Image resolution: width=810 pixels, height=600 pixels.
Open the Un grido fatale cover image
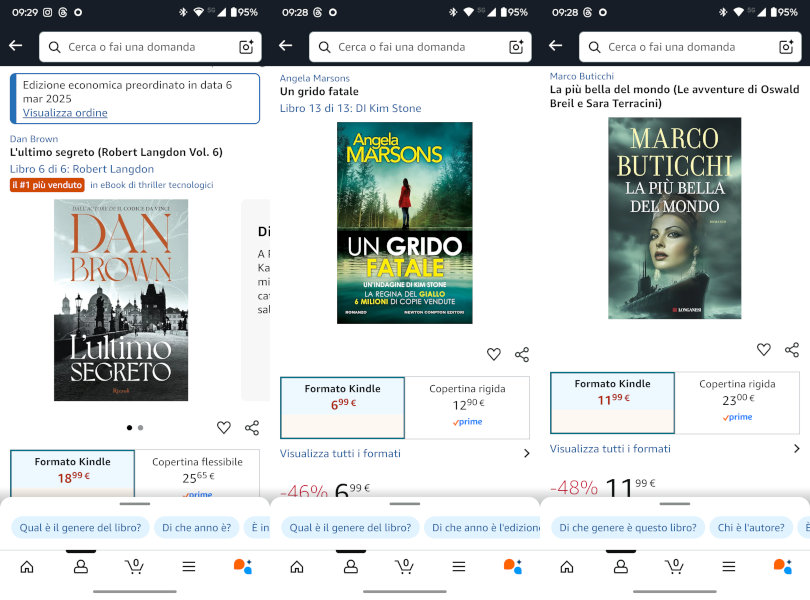[x=404, y=223]
